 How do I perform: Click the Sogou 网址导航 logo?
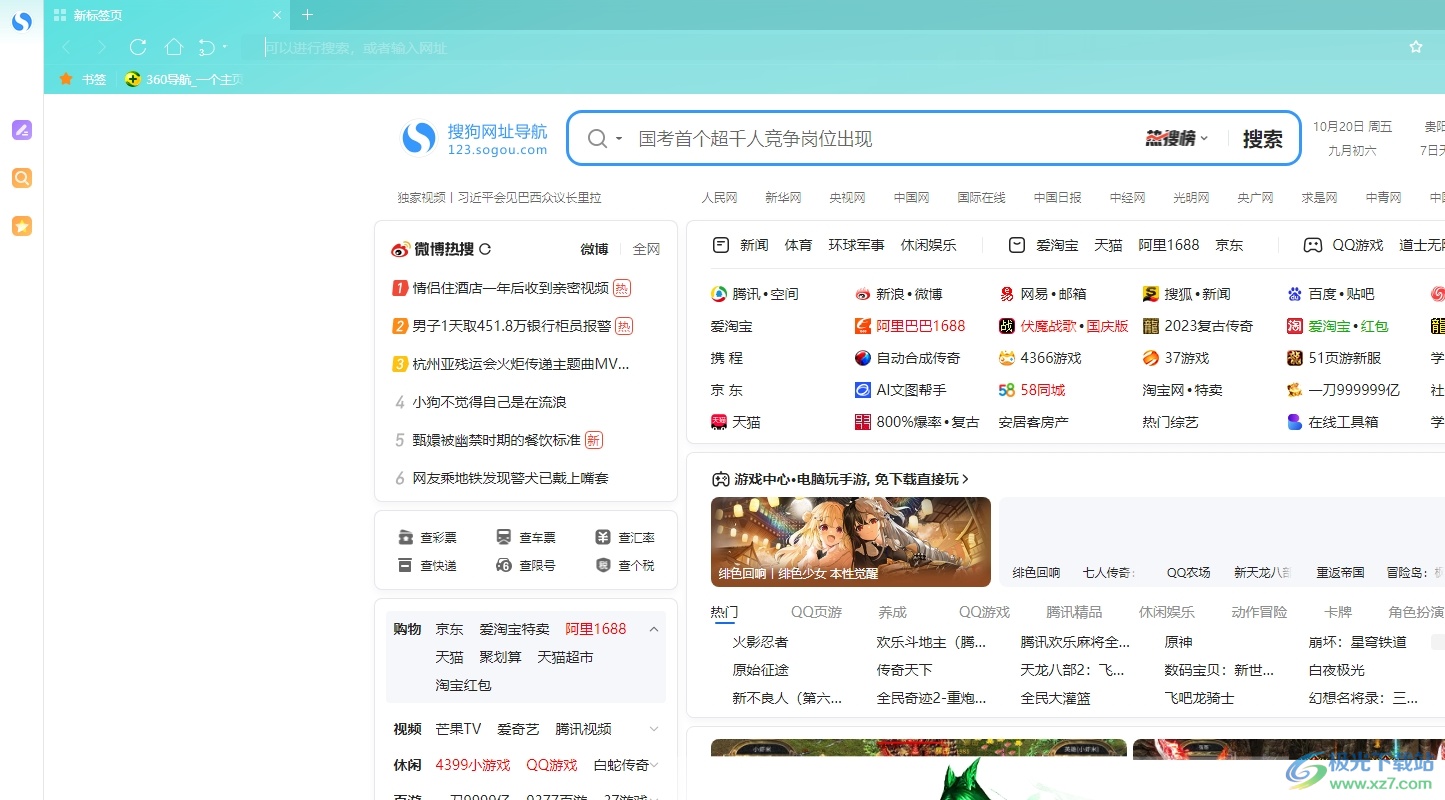474,138
